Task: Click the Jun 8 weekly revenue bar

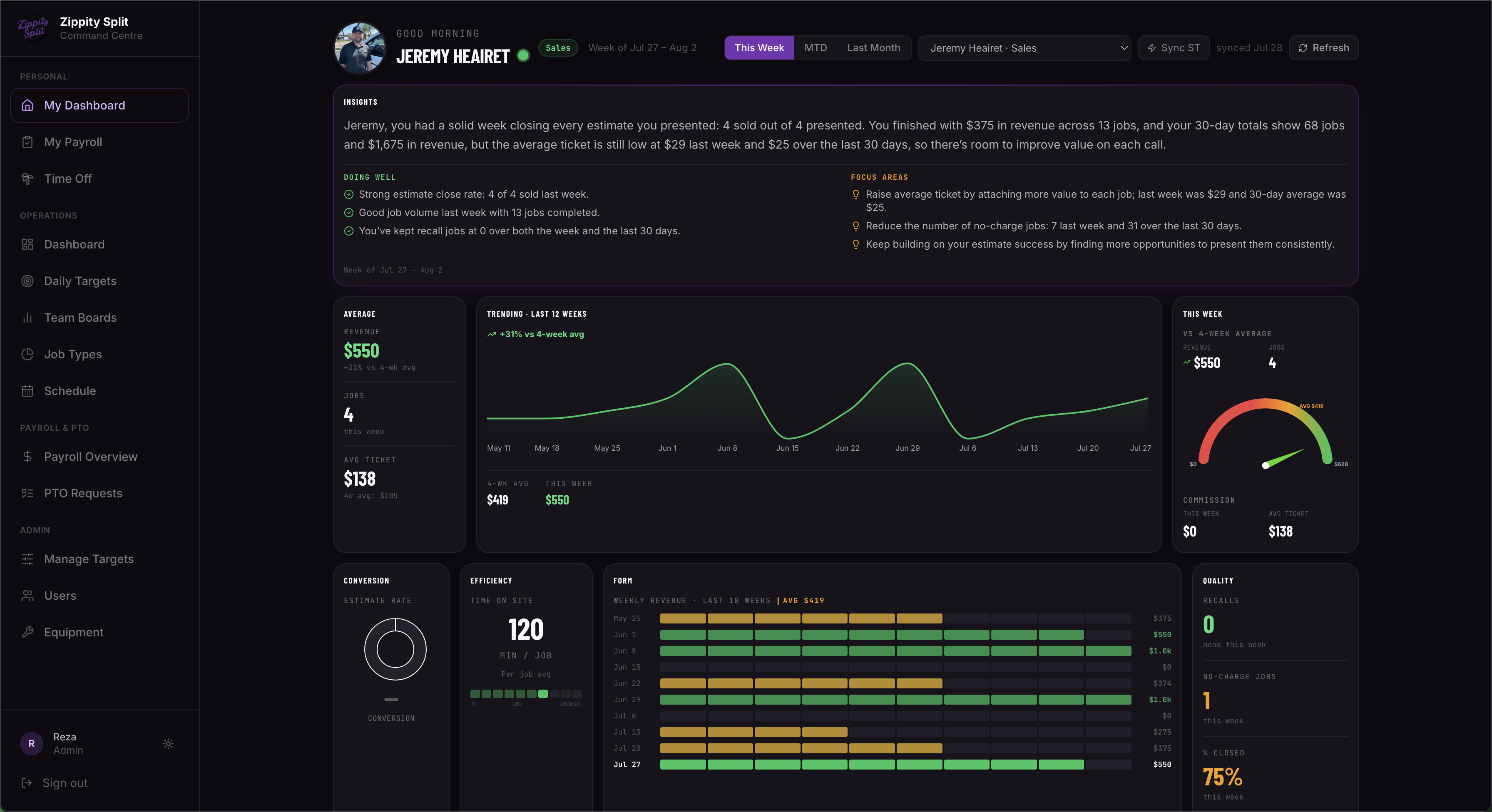Action: click(895, 651)
